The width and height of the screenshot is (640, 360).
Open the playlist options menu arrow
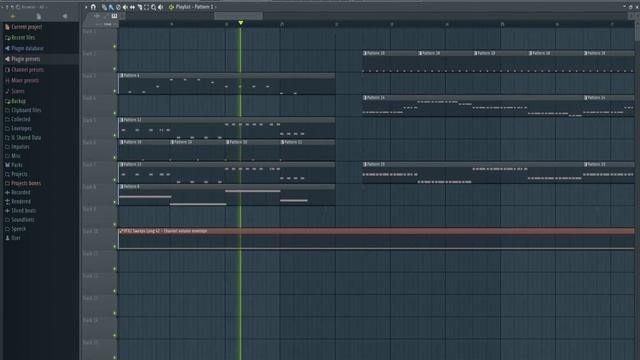coord(86,7)
